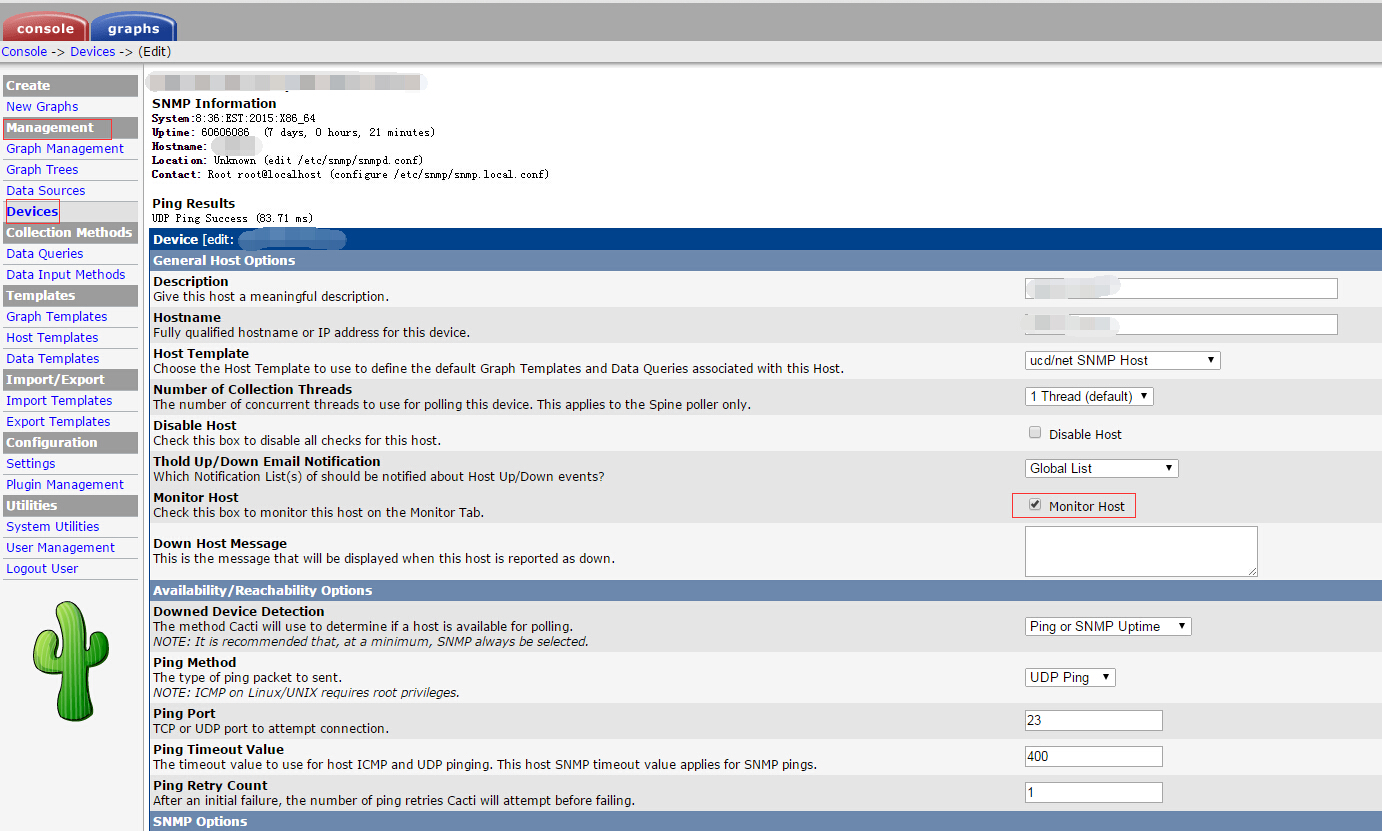Open New Graphs in the sidebar
The image size is (1382, 831).
tap(42, 107)
